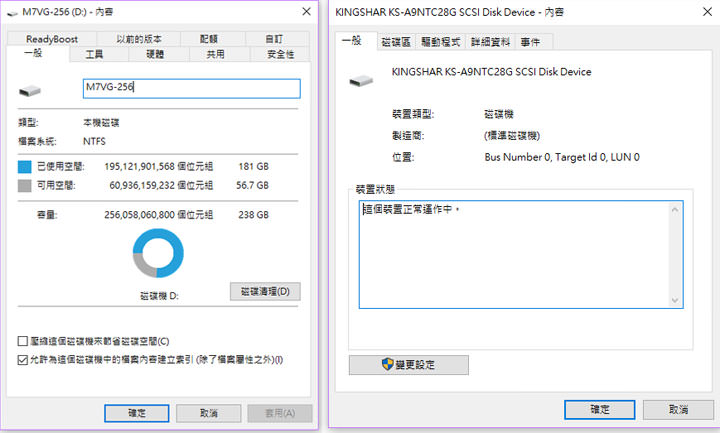Click 確定 in the M7VG-256 properties window

pos(137,413)
